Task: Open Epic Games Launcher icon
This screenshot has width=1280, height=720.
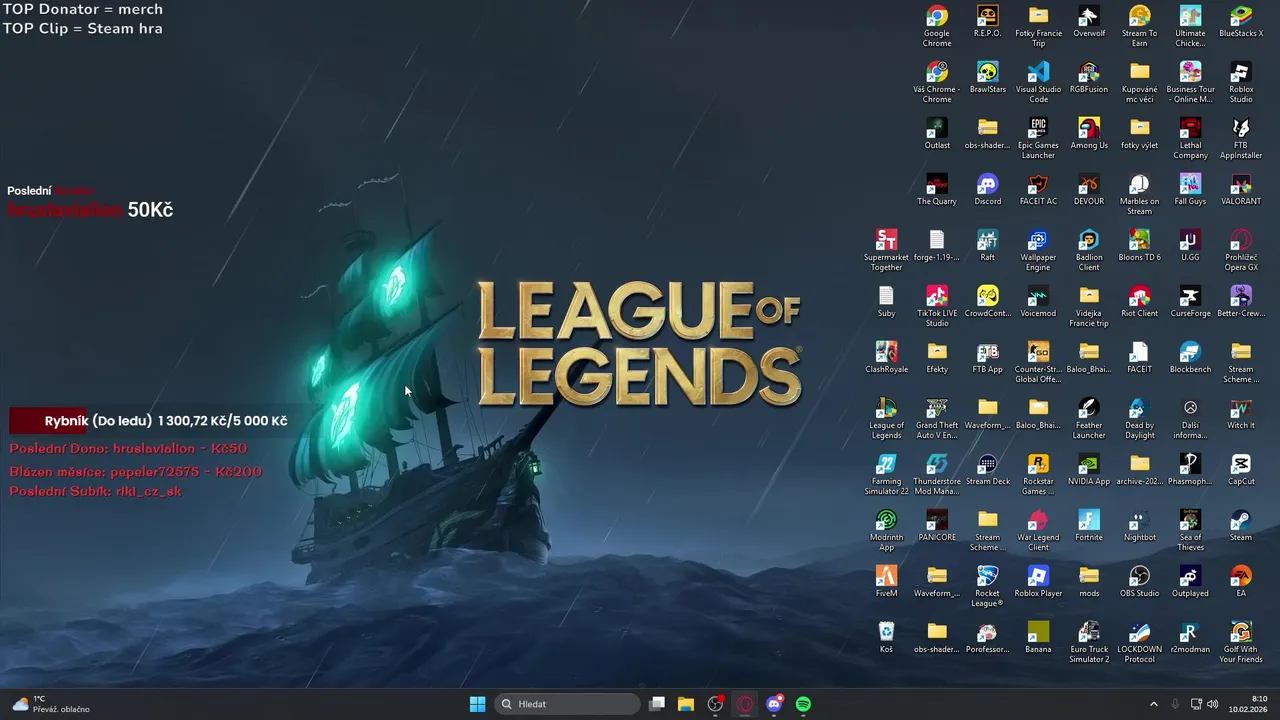Action: coord(1038,138)
